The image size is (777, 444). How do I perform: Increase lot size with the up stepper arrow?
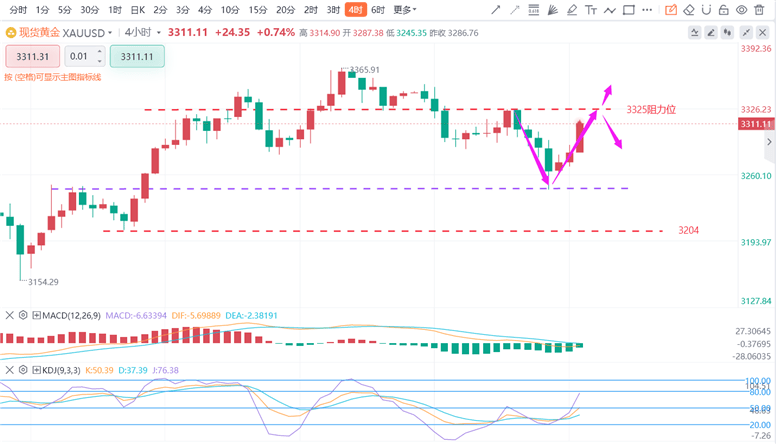100,52
